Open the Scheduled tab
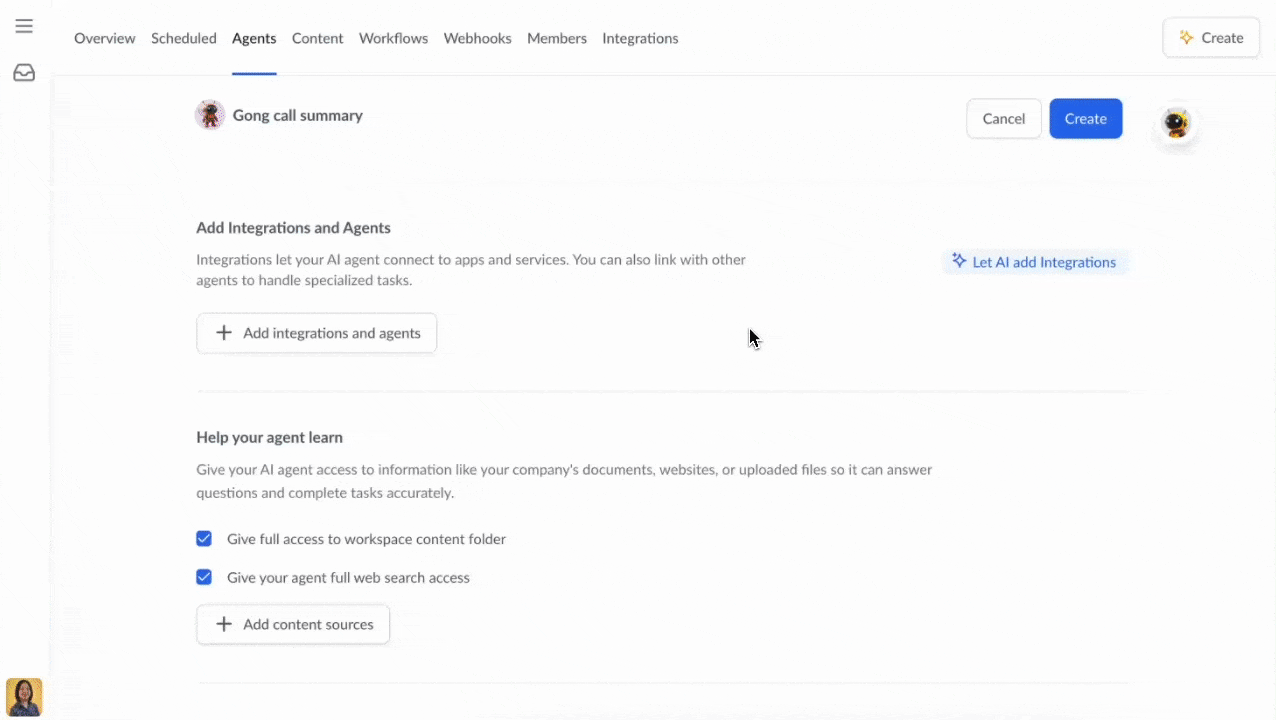 pos(184,38)
